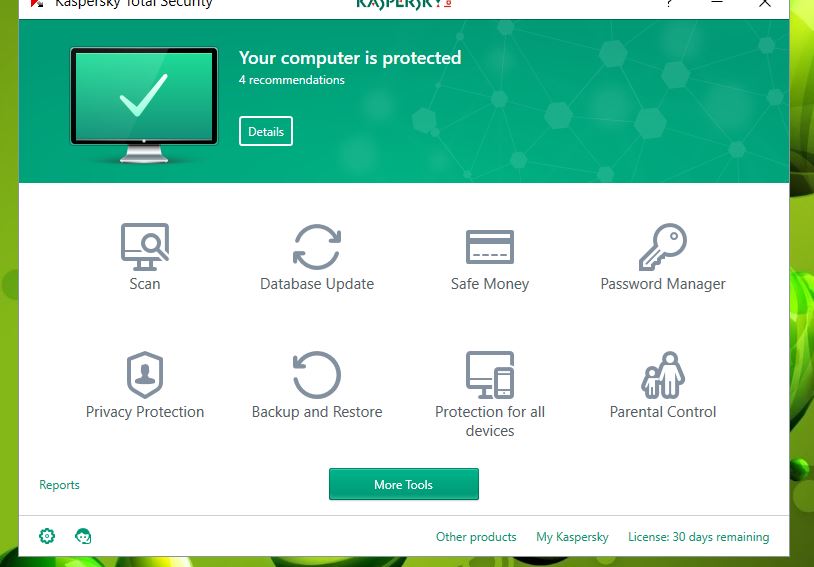Open the Password Manager key icon
This screenshot has width=814, height=567.
663,247
